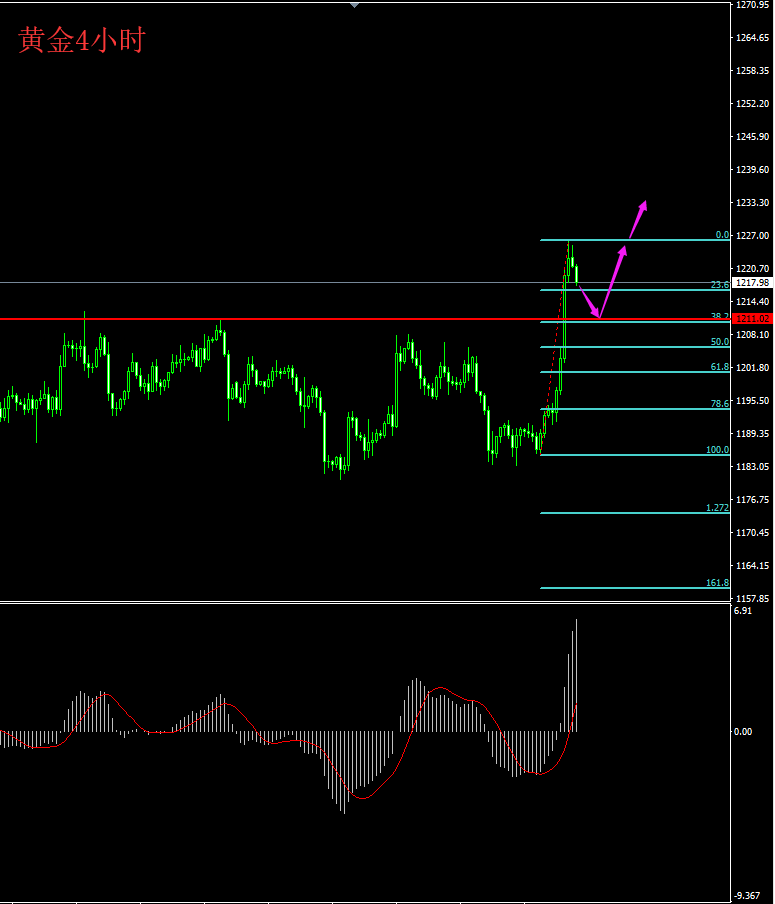Click price axis value 1164.15

pos(753,566)
